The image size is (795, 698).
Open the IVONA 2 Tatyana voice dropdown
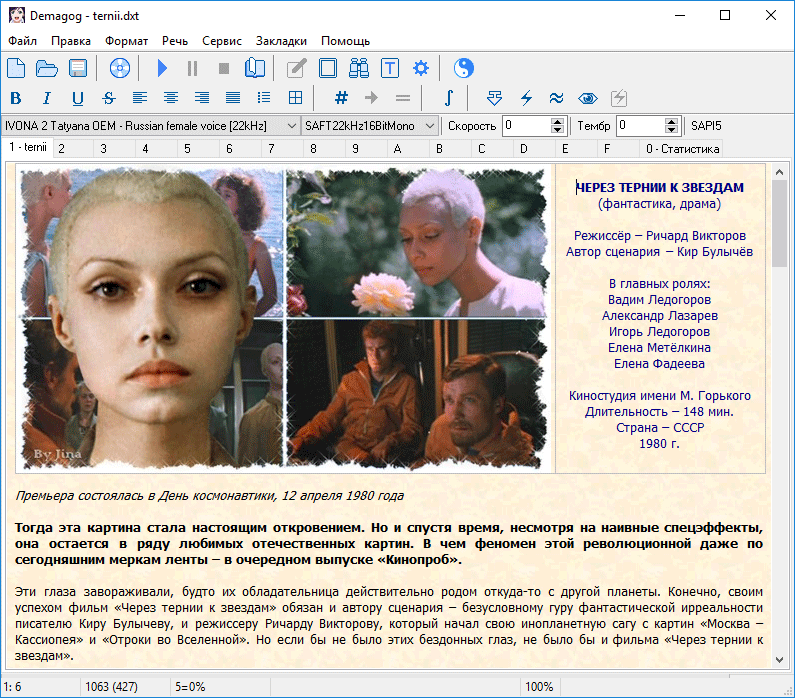[x=150, y=126]
